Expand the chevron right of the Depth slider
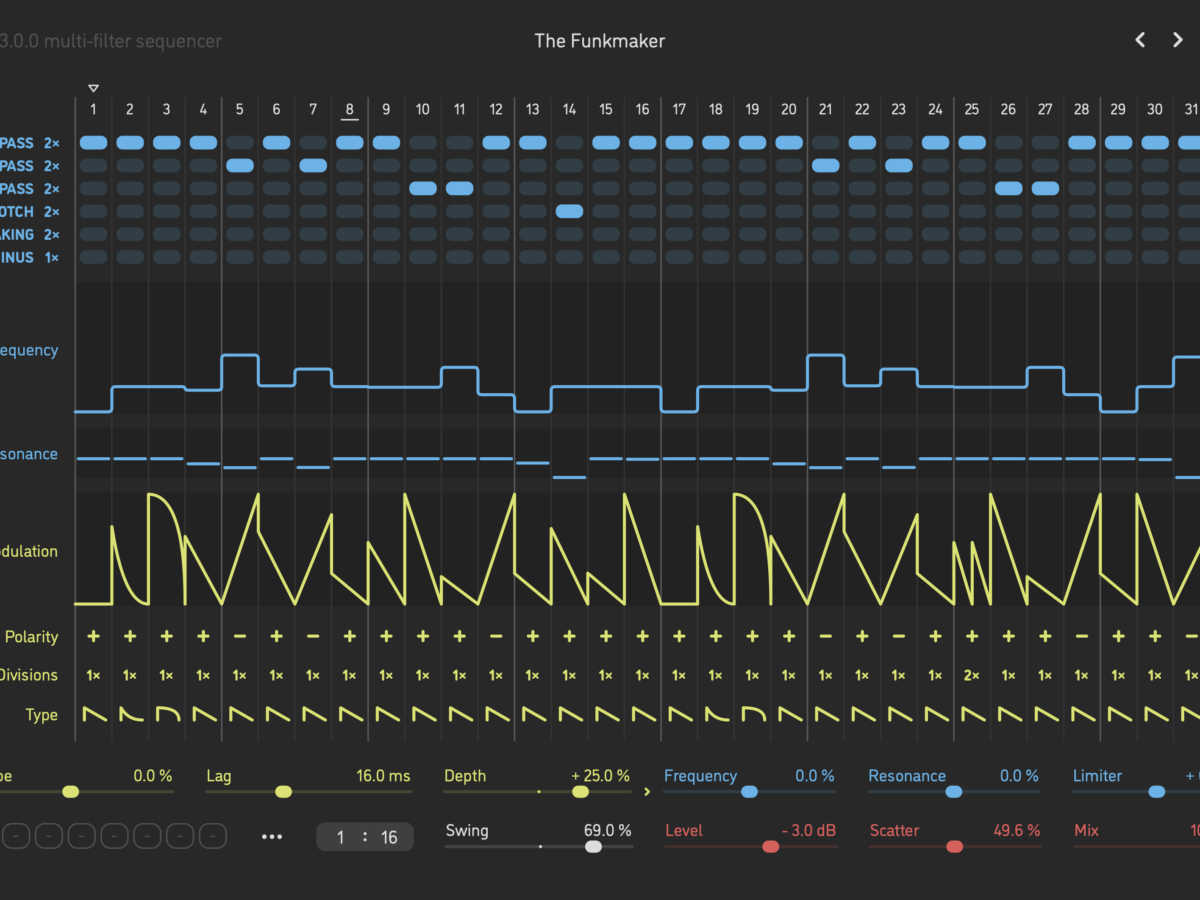This screenshot has height=900, width=1200. click(x=647, y=792)
